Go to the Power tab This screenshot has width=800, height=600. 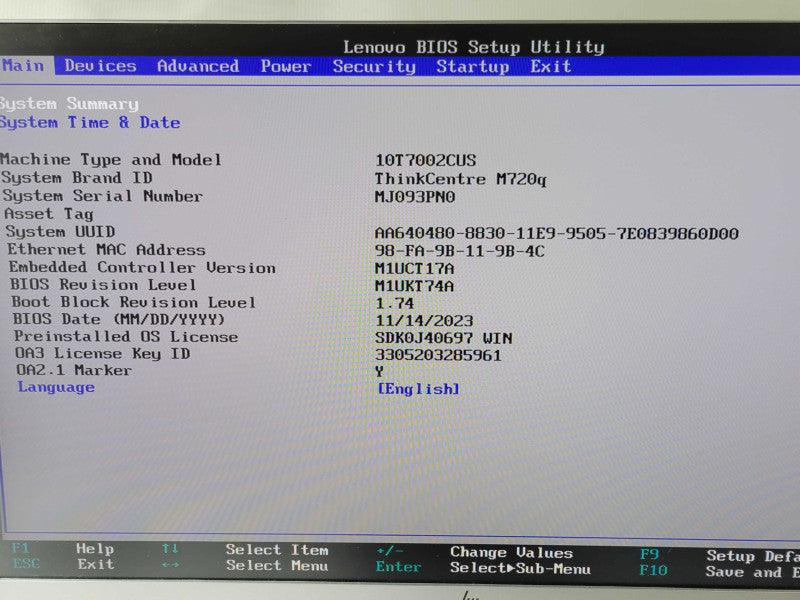pos(286,66)
